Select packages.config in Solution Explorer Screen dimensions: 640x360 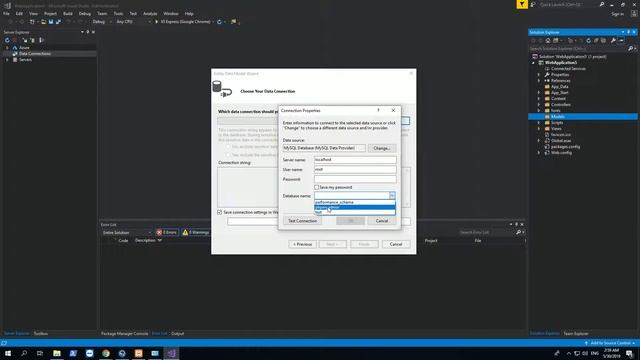click(565, 147)
